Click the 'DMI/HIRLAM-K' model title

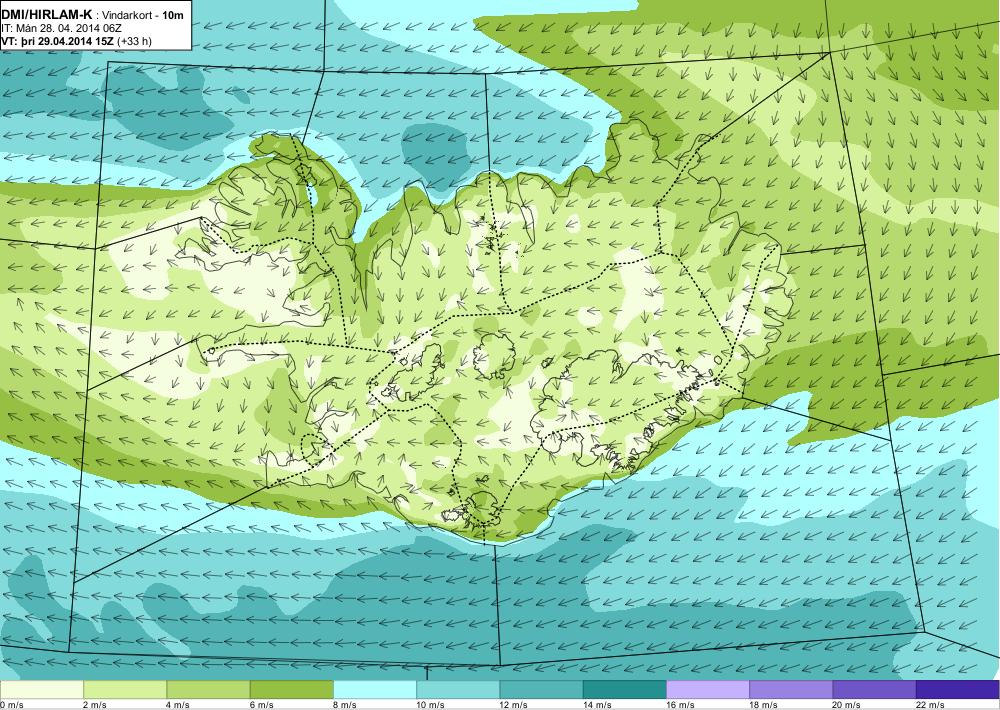click(x=47, y=13)
